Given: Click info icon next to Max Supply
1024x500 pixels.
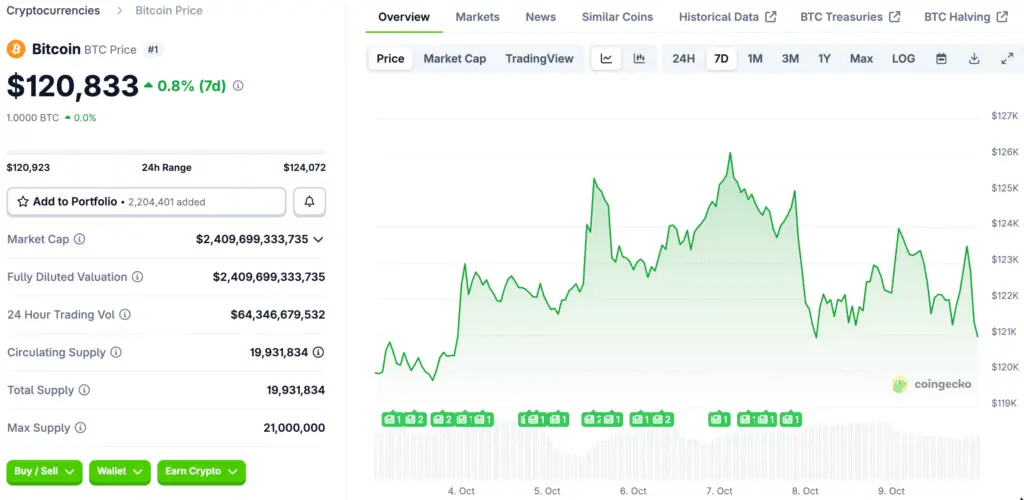Looking at the screenshot, I should pos(80,428).
